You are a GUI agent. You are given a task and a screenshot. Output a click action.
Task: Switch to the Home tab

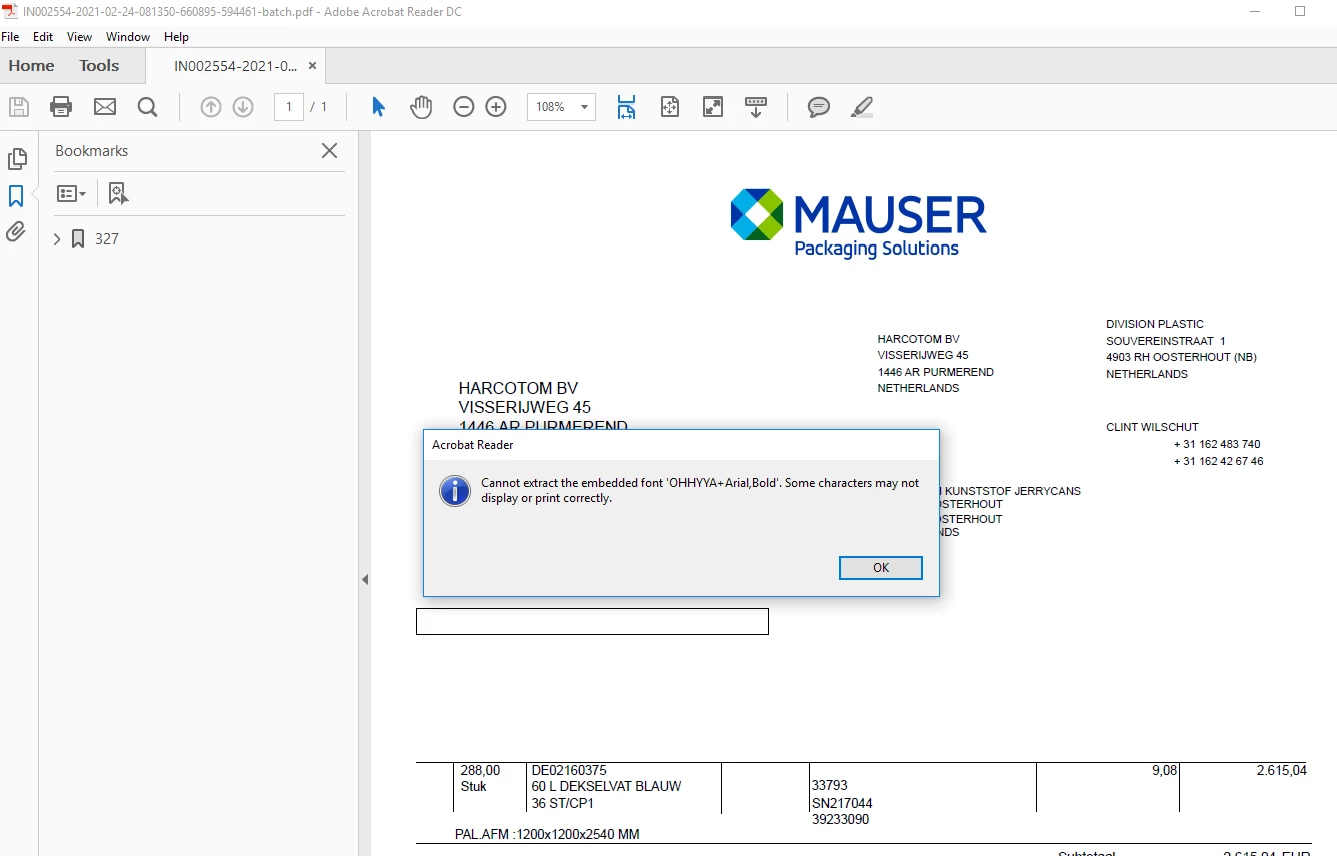32,66
